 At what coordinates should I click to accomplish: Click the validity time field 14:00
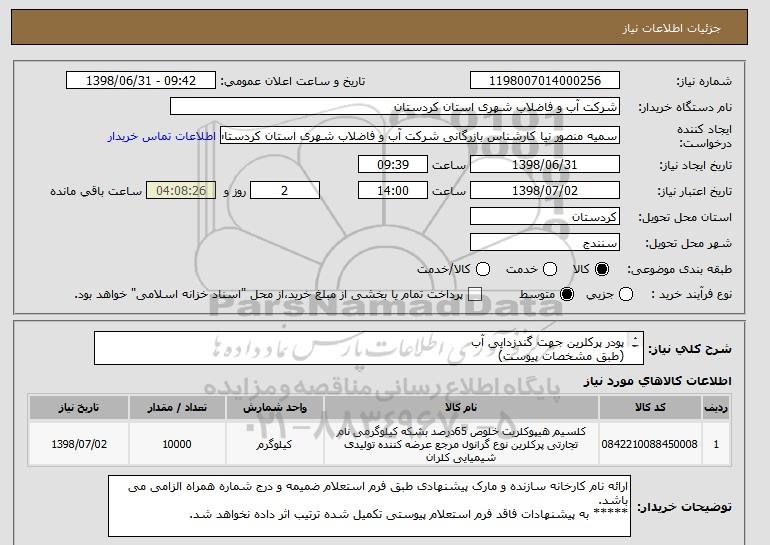(x=393, y=191)
